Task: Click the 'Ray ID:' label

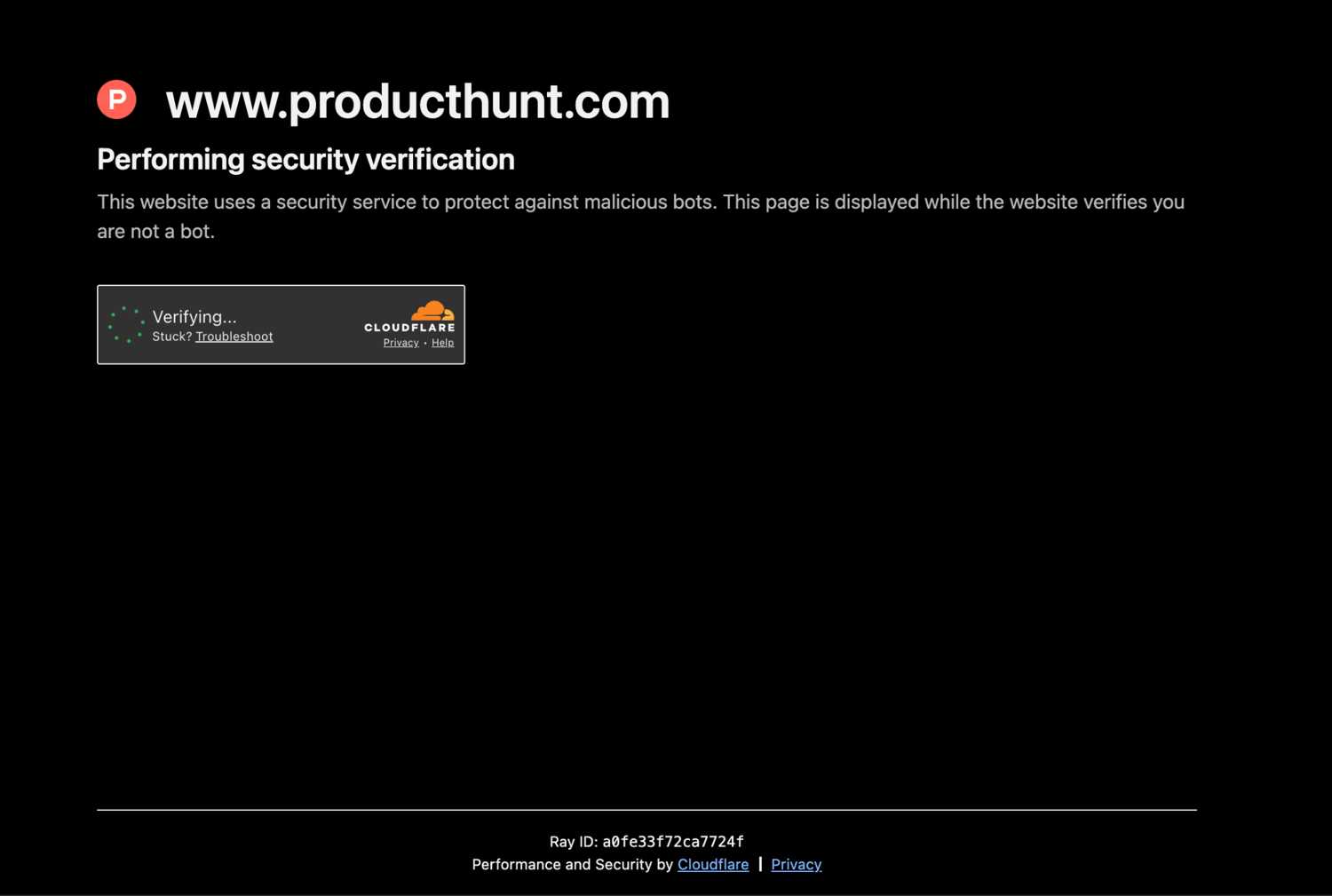Action: pos(574,841)
